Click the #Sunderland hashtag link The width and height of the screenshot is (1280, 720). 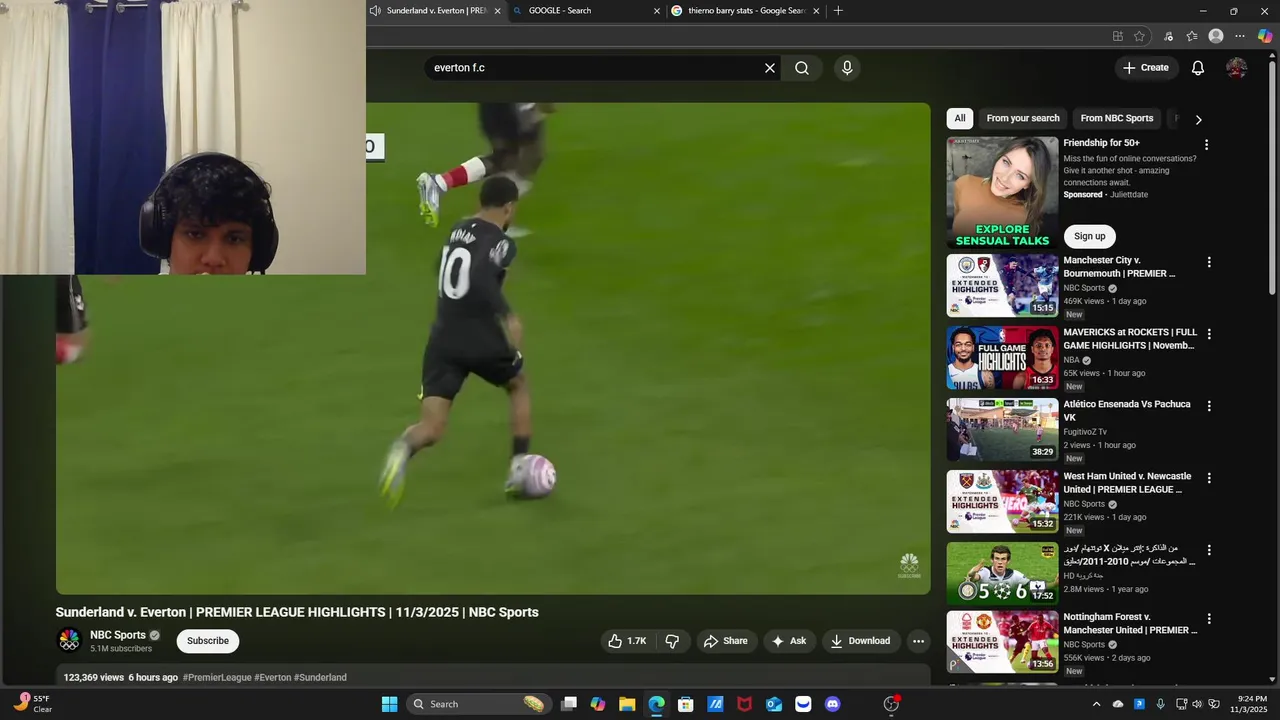(320, 677)
